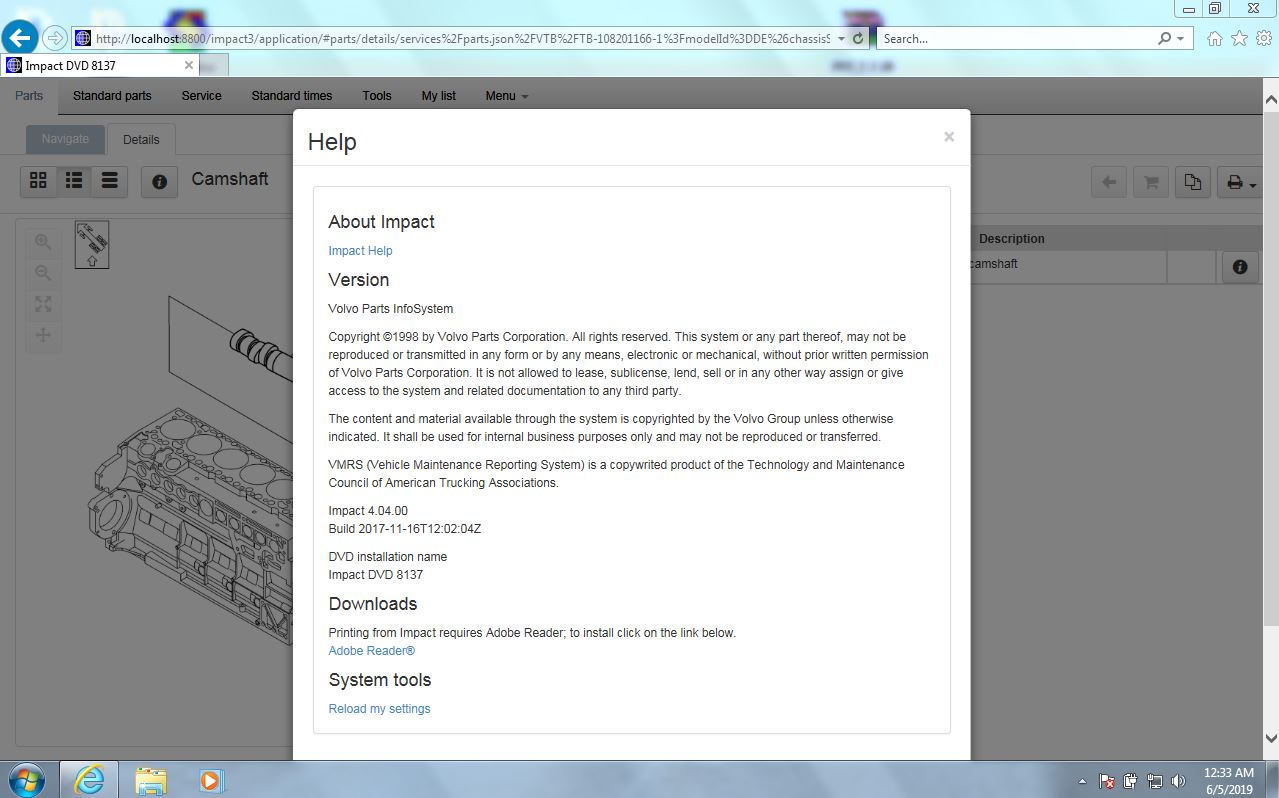Screen dimensions: 1279x798
Task: Open the Menu dropdown in the navbar
Action: click(x=507, y=96)
